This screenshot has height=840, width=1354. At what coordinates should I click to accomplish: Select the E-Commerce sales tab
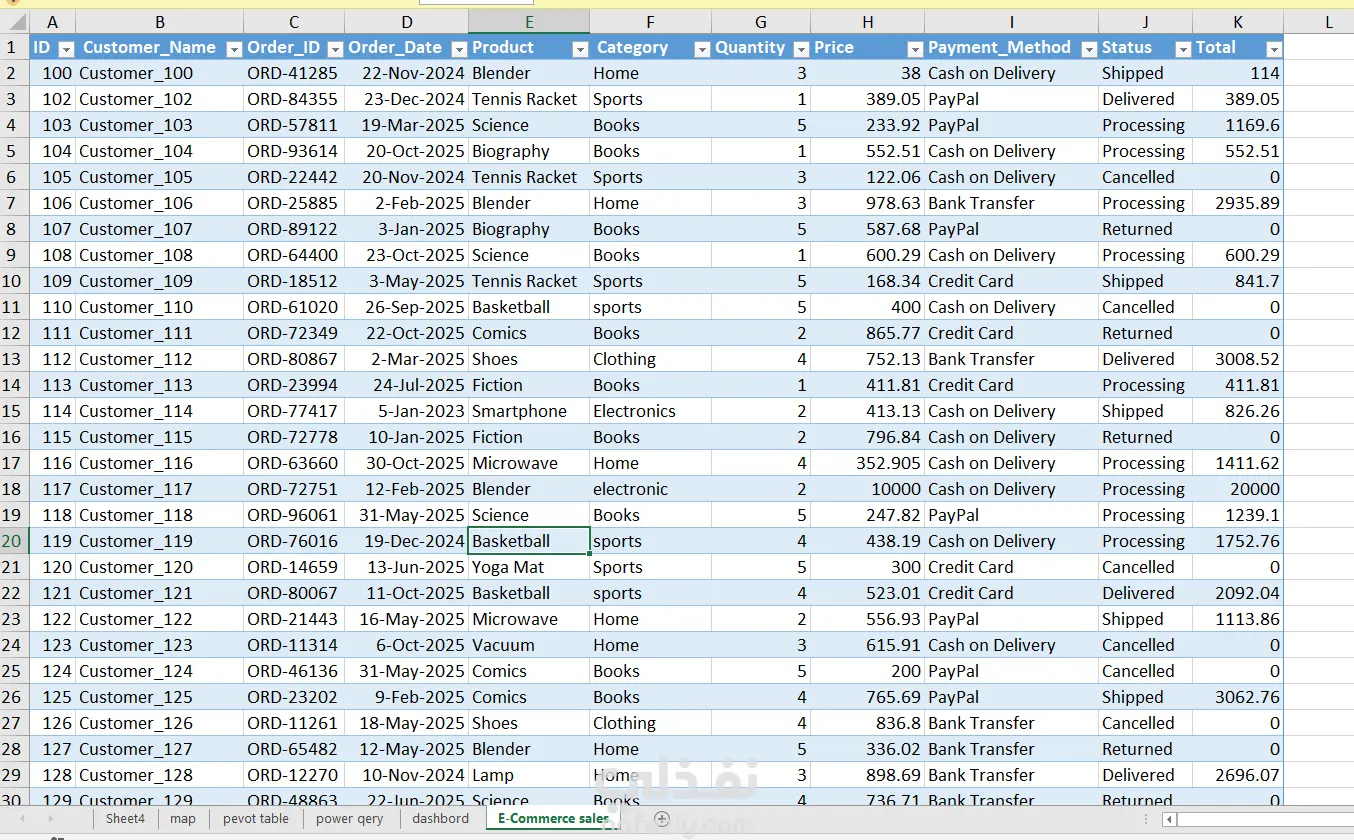pos(553,818)
